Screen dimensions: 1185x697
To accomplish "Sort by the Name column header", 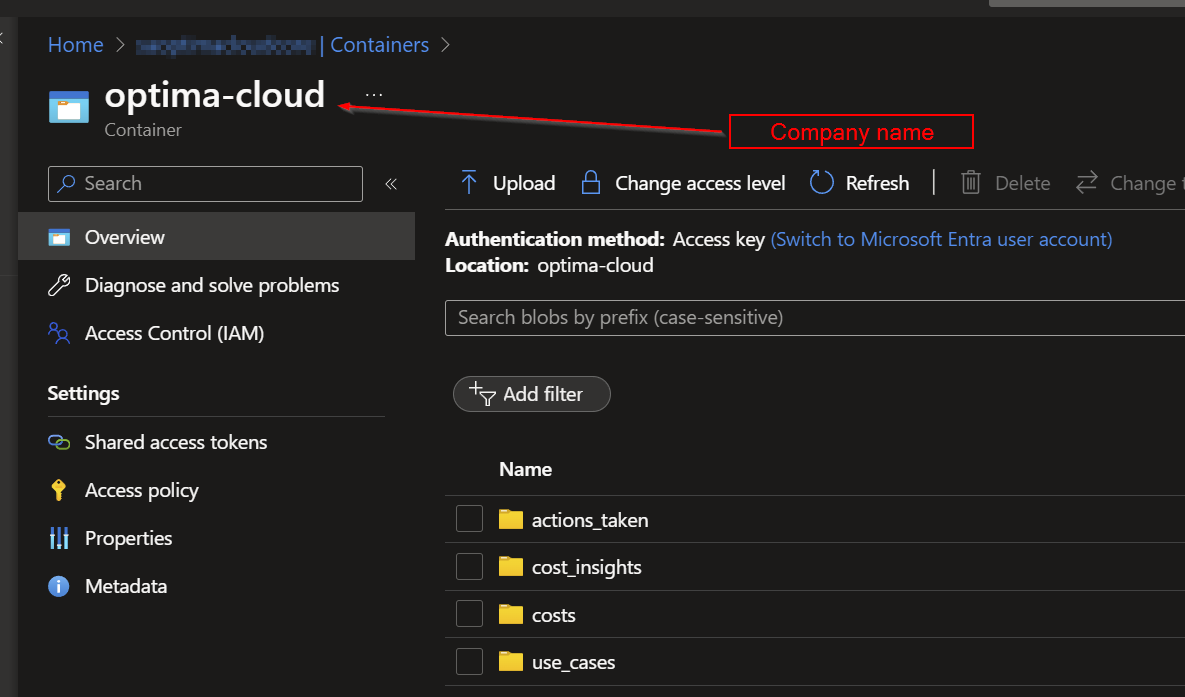I will click(x=525, y=469).
